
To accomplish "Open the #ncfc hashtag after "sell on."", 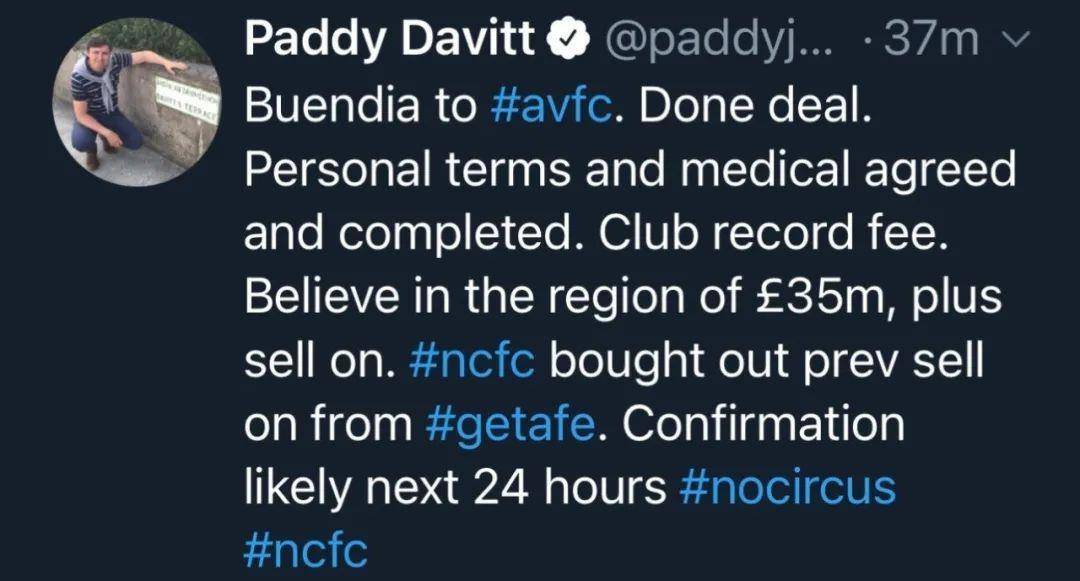I will click(472, 361).
